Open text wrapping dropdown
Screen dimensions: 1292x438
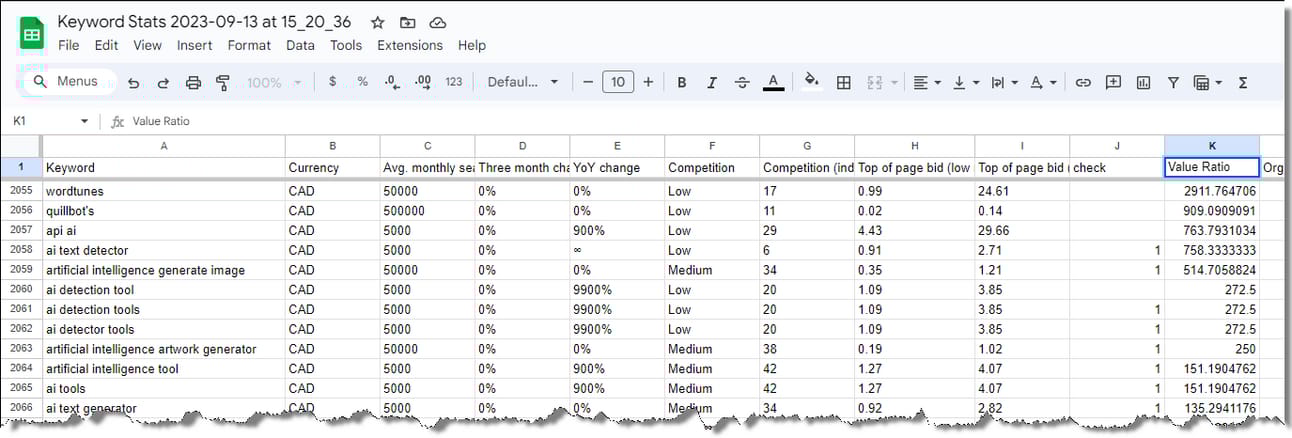click(1003, 82)
